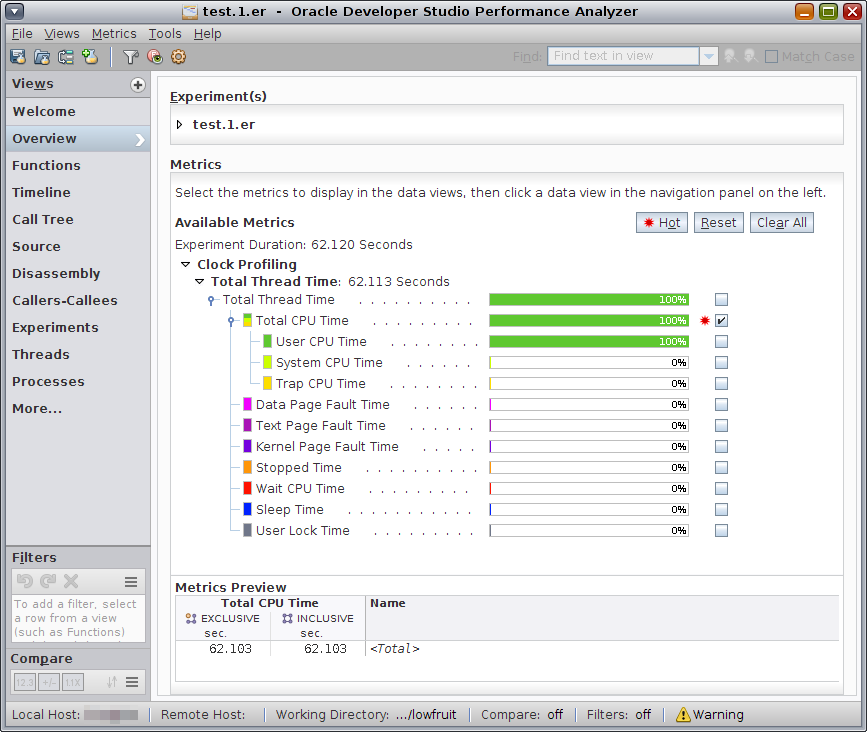Expand the test.1.er experiment node
Image resolution: width=867 pixels, height=732 pixels.
click(x=179, y=124)
